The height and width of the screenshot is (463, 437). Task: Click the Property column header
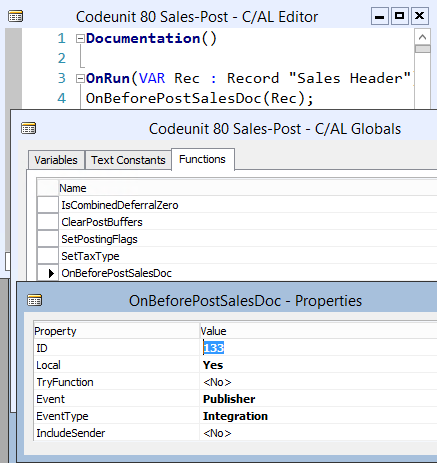coord(117,331)
